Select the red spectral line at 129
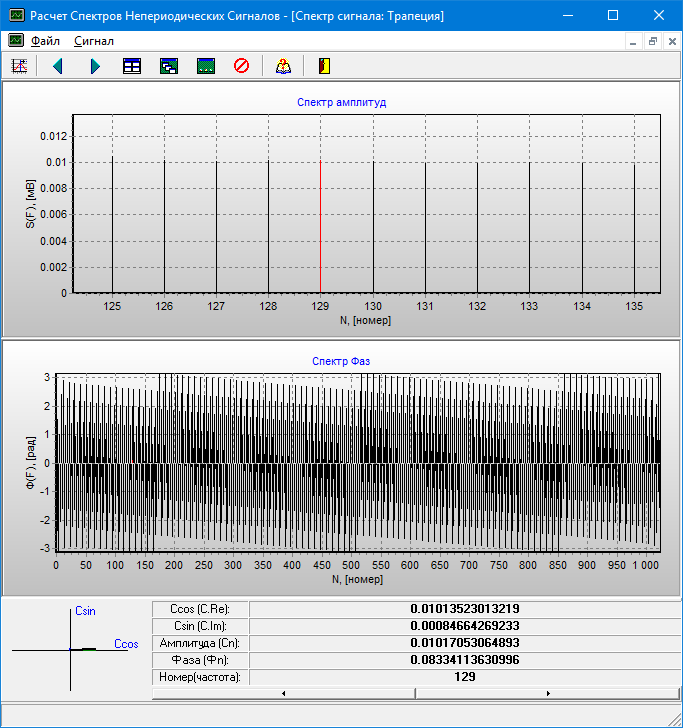This screenshot has height=728, width=683. tap(320, 225)
